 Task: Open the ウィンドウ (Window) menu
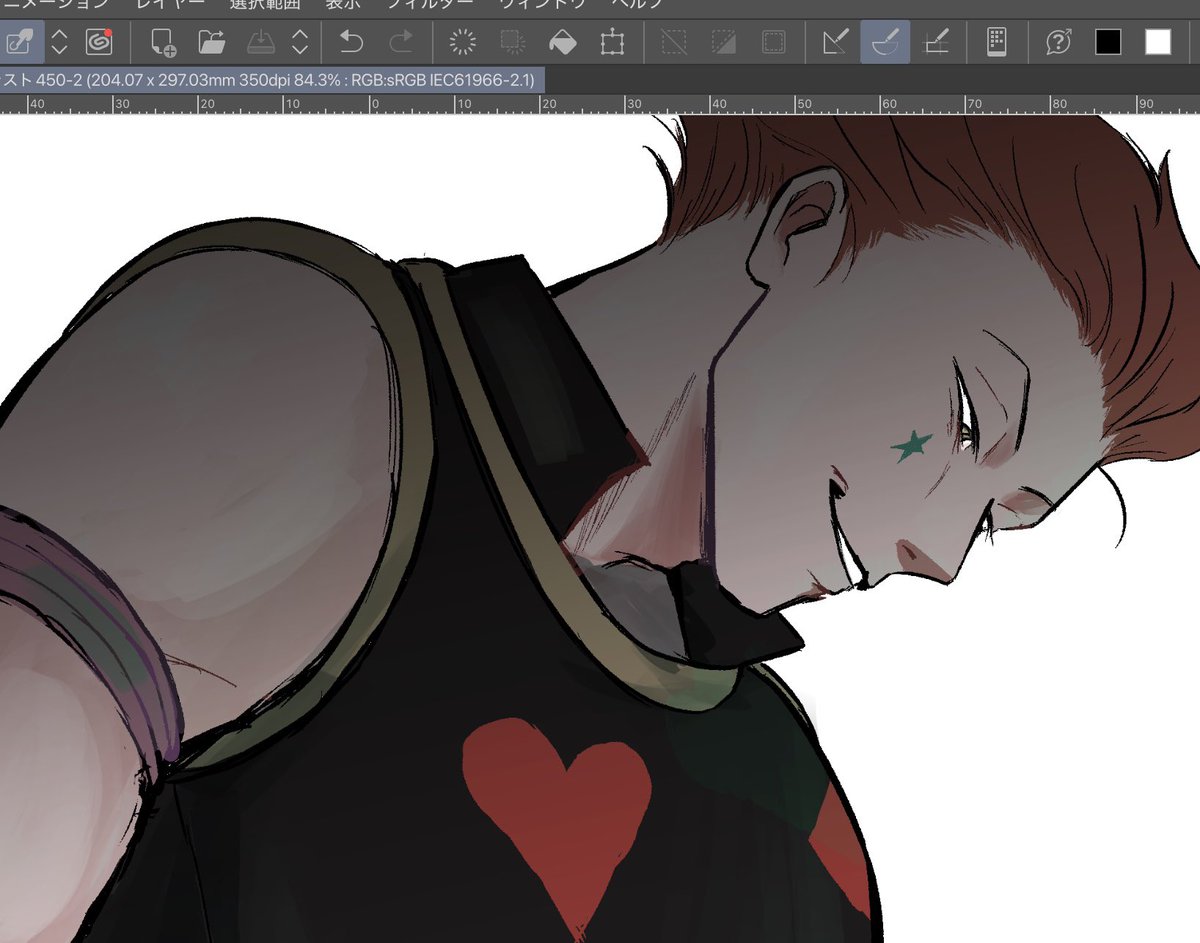tap(542, 4)
